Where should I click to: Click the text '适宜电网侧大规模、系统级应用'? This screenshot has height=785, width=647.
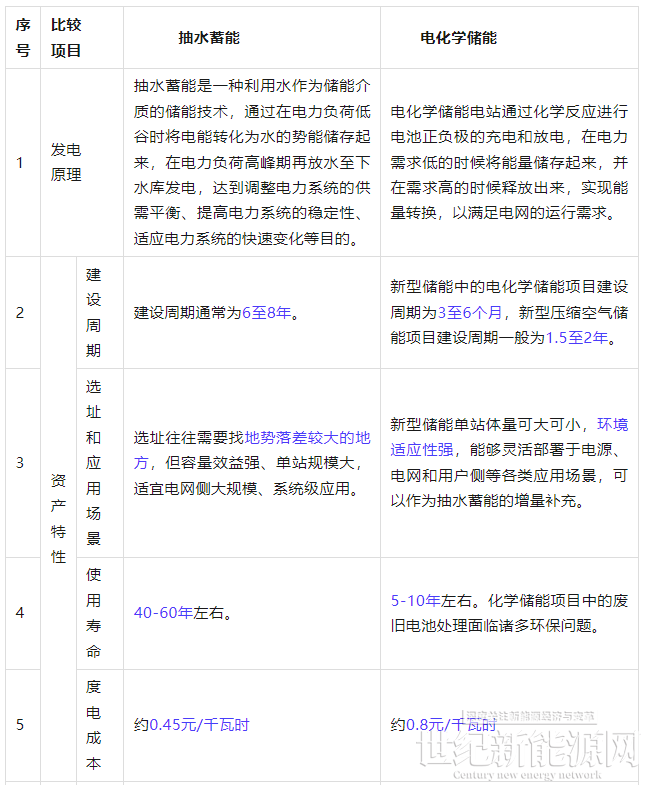tap(241, 488)
